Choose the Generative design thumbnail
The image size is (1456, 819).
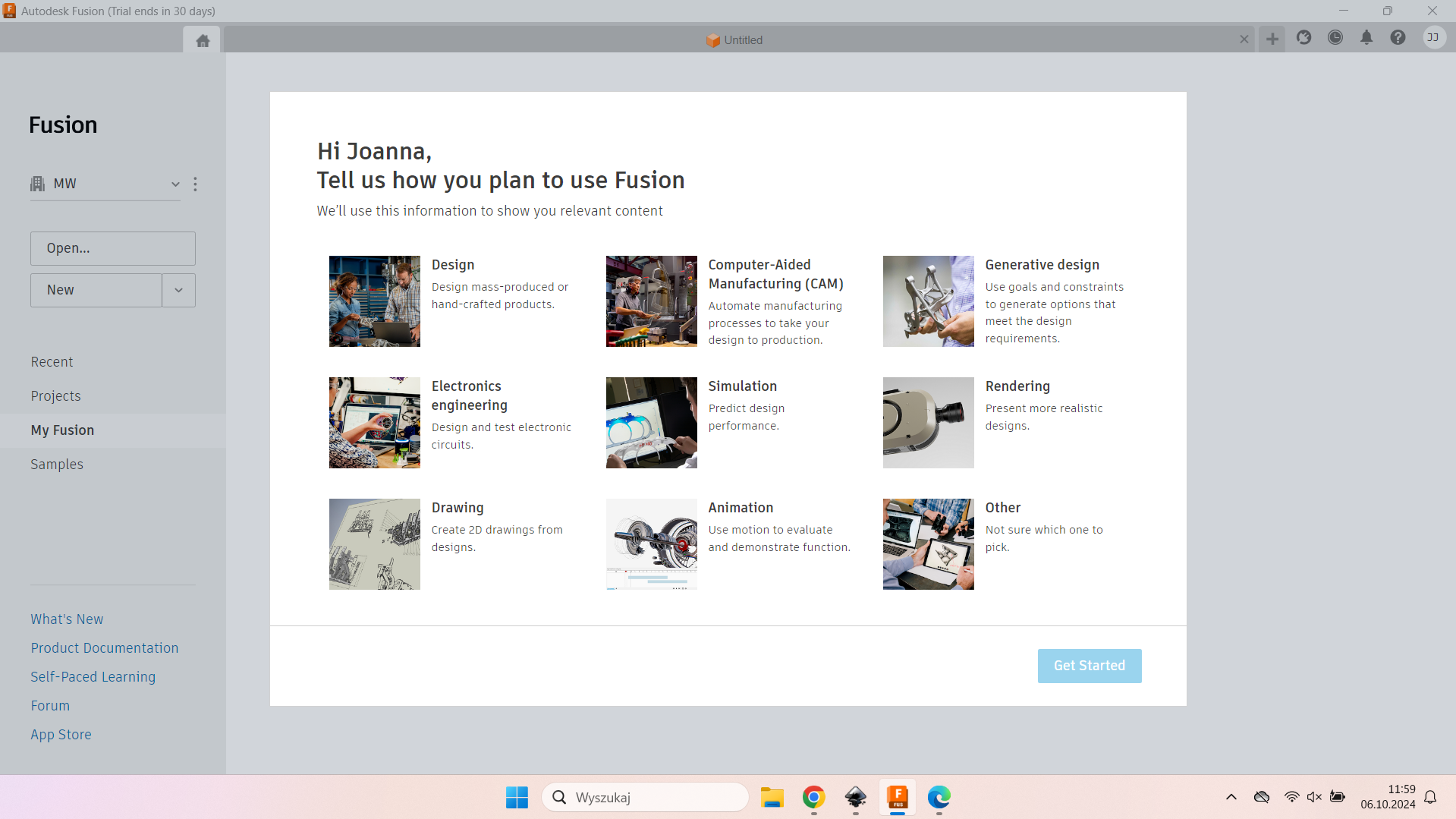(929, 301)
